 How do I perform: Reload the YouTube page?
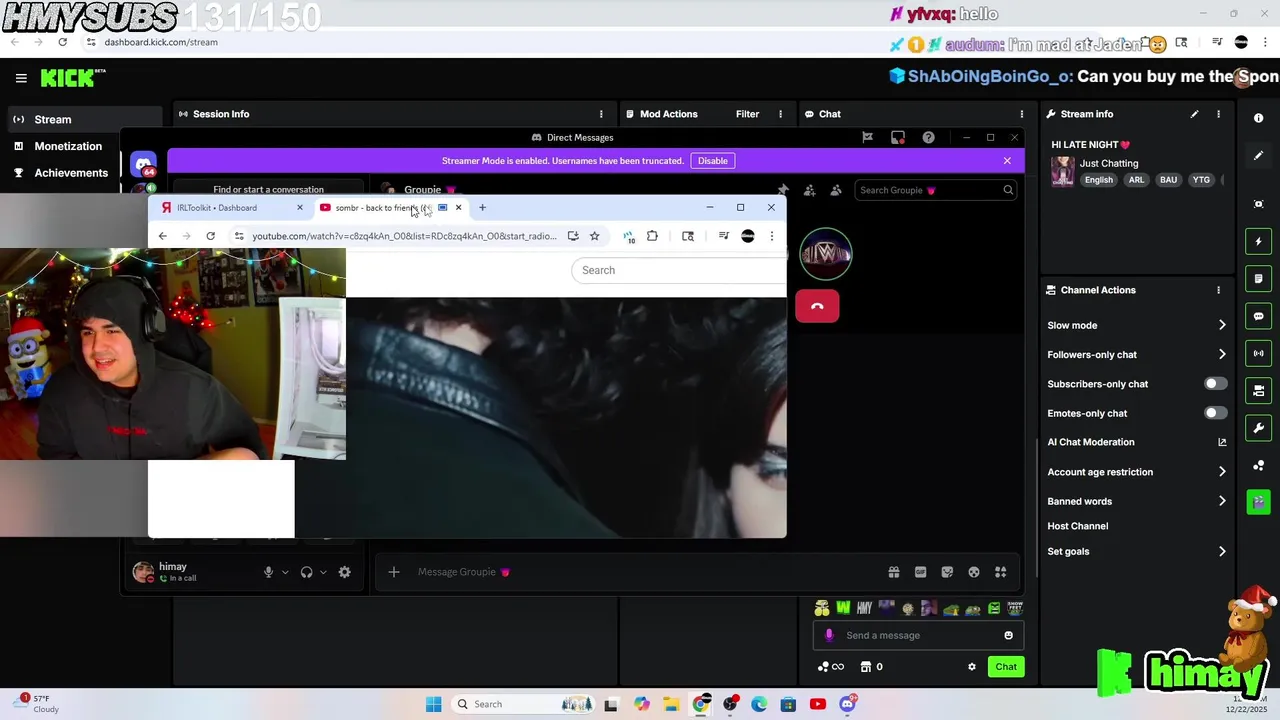(x=210, y=236)
